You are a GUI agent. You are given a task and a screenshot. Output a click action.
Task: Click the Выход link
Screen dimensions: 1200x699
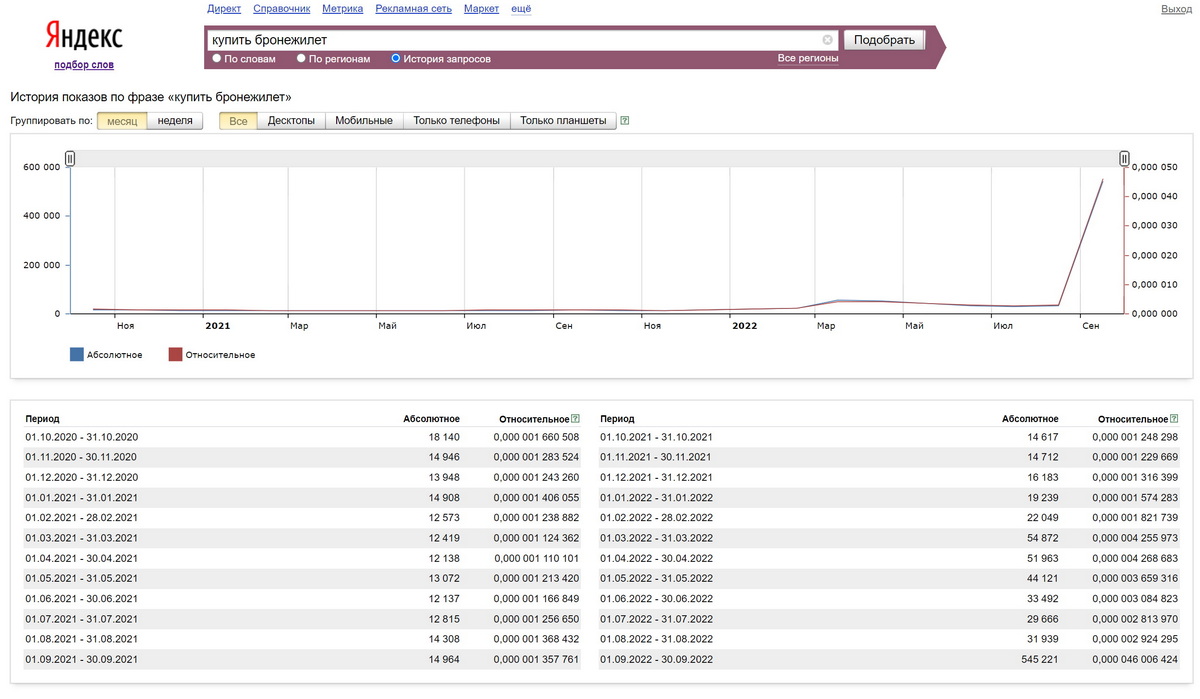pyautogui.click(x=1176, y=9)
